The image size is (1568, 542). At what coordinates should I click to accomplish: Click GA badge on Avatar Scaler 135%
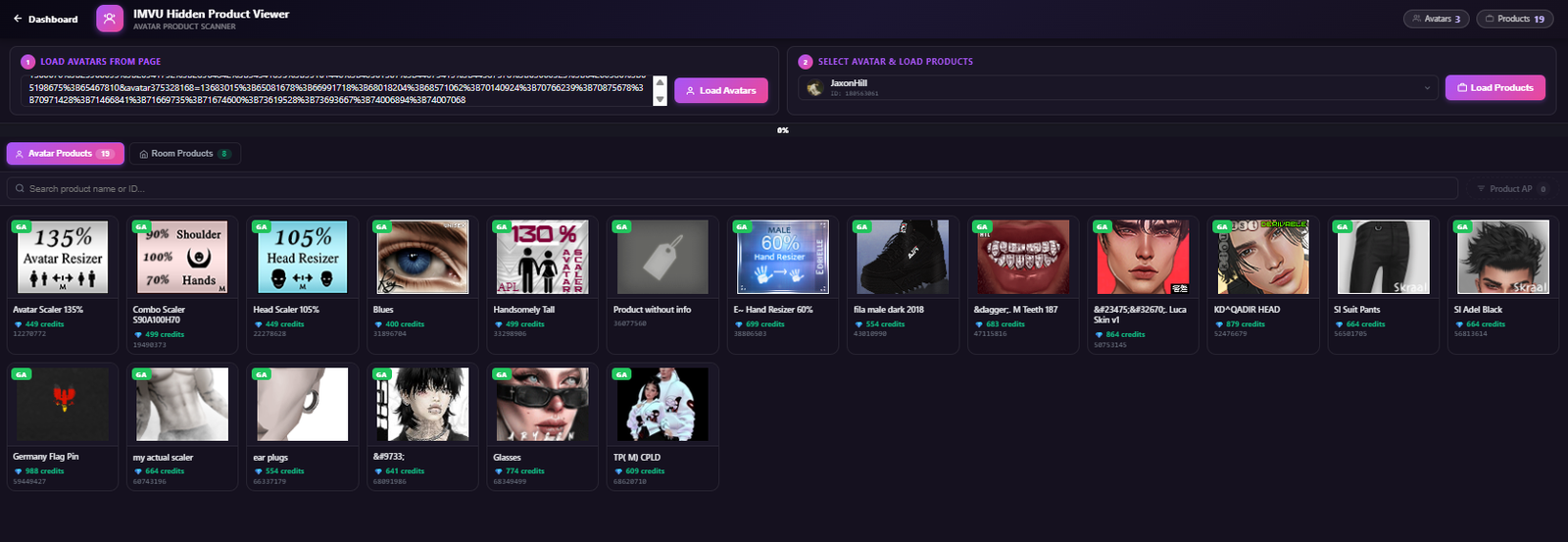point(22,226)
